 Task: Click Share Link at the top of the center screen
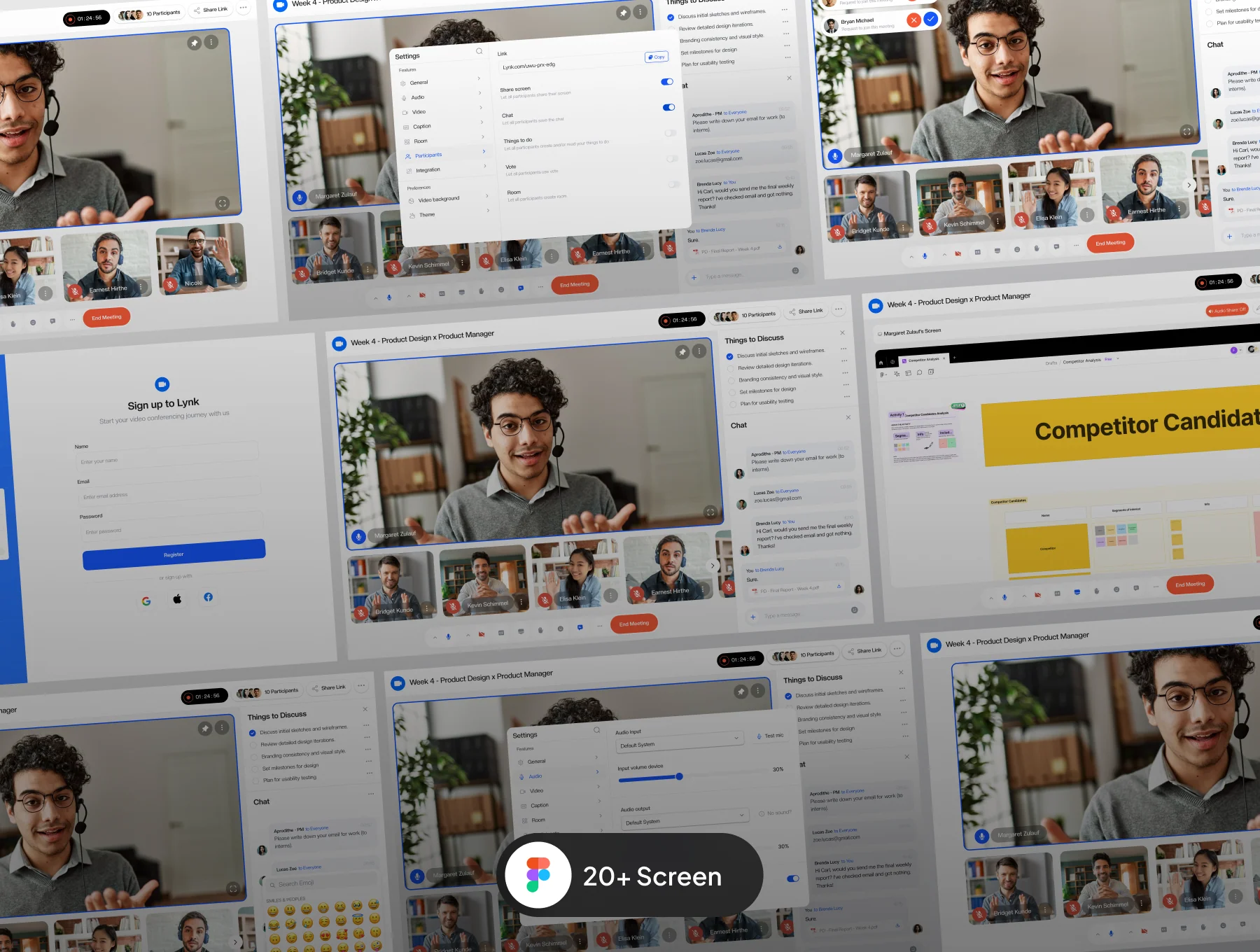806,311
